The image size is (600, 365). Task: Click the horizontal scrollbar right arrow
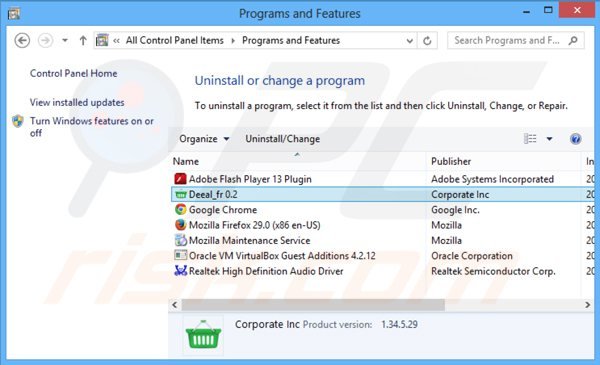pyautogui.click(x=587, y=305)
